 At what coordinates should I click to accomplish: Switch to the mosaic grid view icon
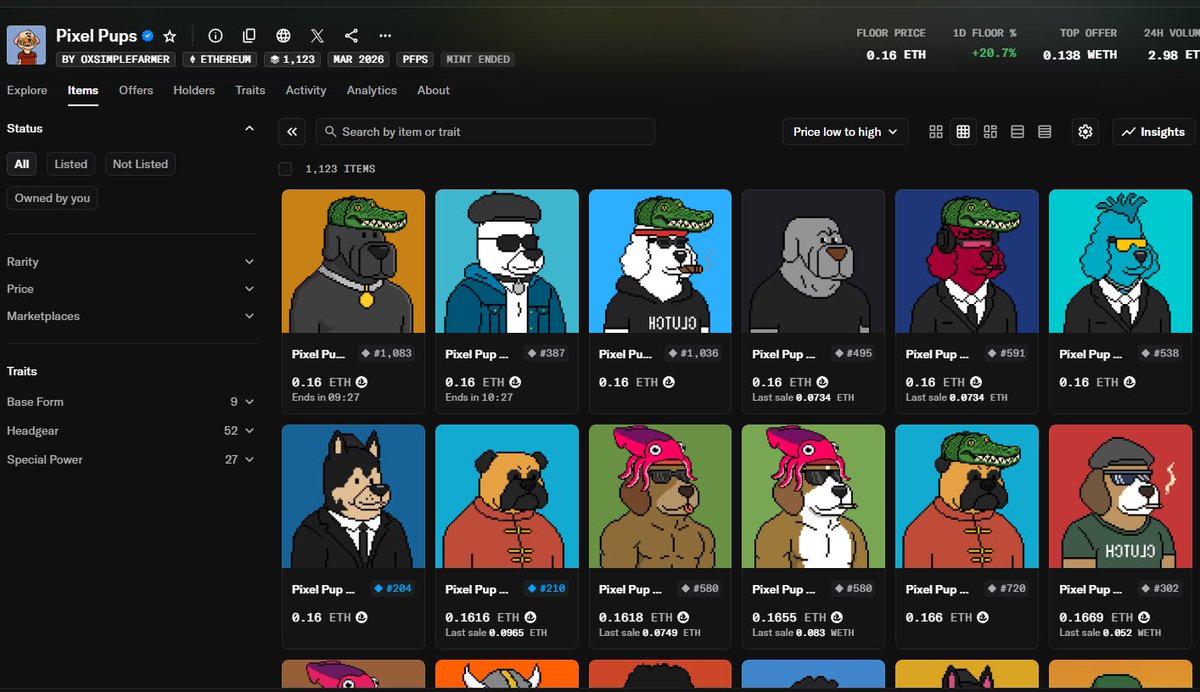click(x=990, y=132)
